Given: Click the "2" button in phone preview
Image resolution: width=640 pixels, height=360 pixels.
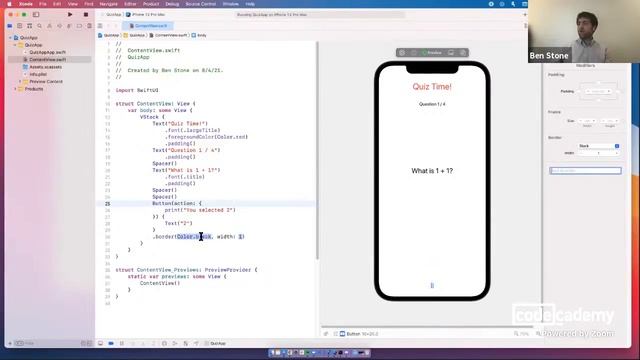Looking at the screenshot, I should pyautogui.click(x=432, y=285).
